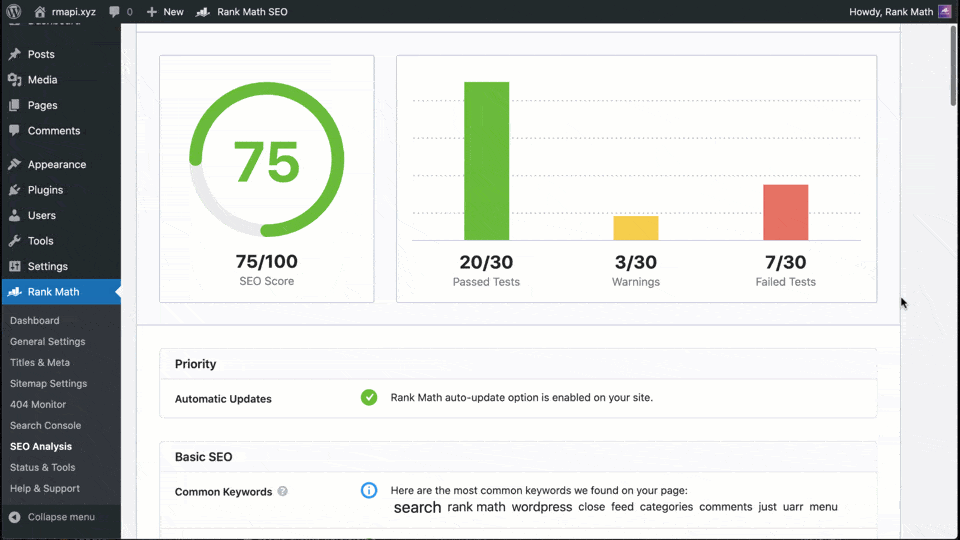
Task: Click the help icon beside Common Keywords
Action: 282,491
